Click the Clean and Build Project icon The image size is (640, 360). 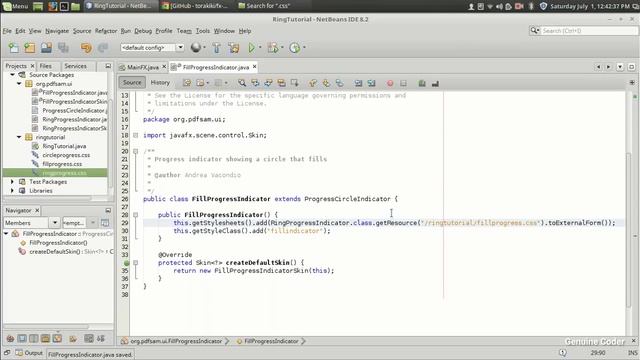tap(234, 48)
